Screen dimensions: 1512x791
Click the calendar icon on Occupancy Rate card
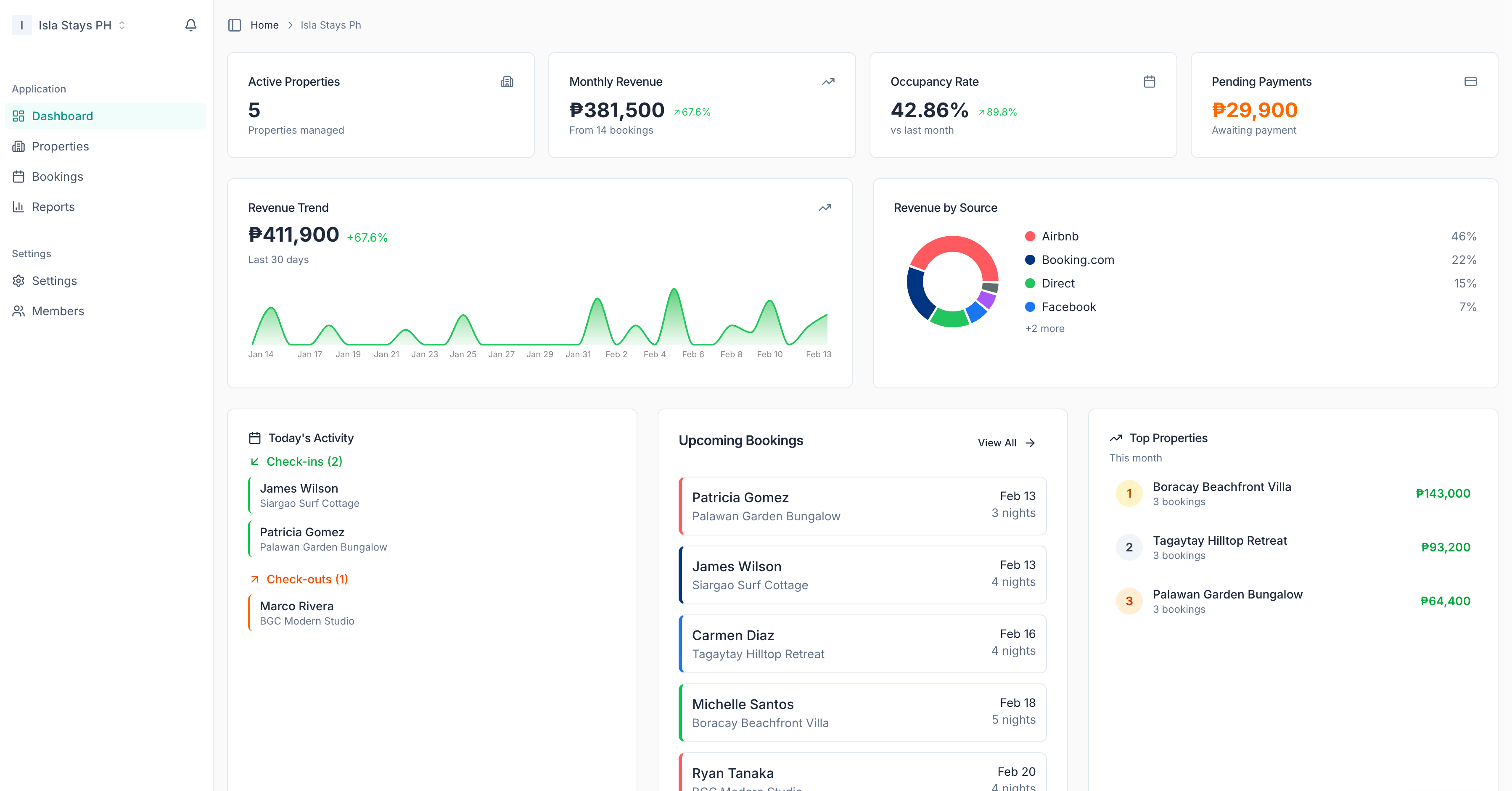[x=1149, y=82]
